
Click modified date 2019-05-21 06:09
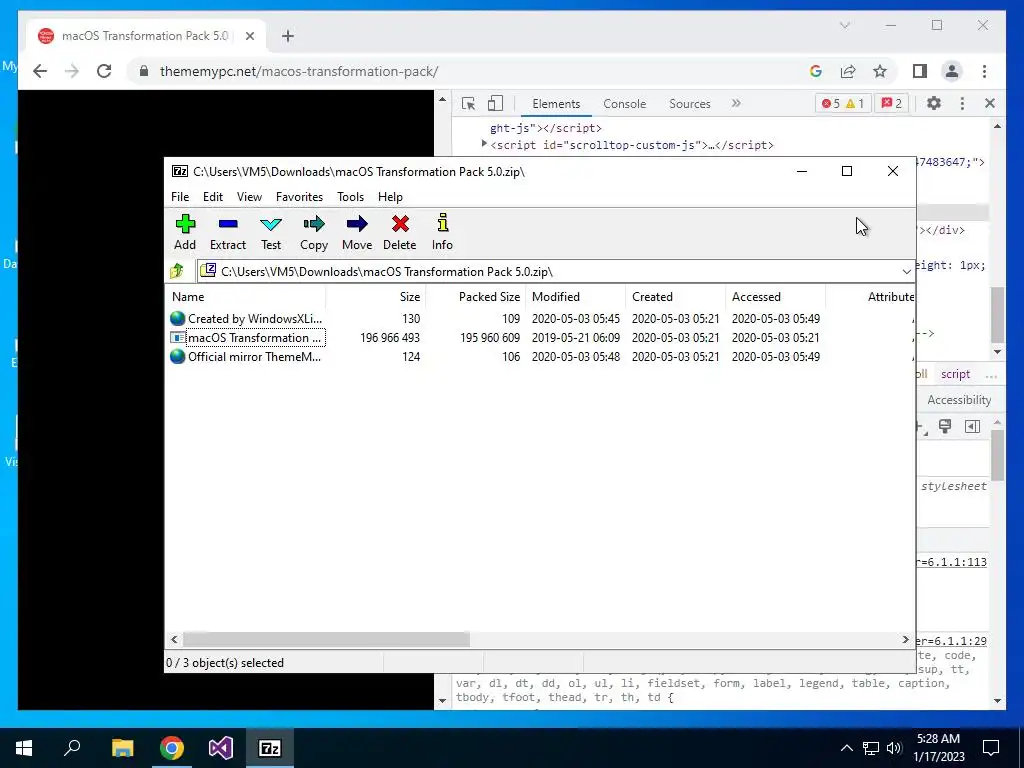tap(575, 338)
